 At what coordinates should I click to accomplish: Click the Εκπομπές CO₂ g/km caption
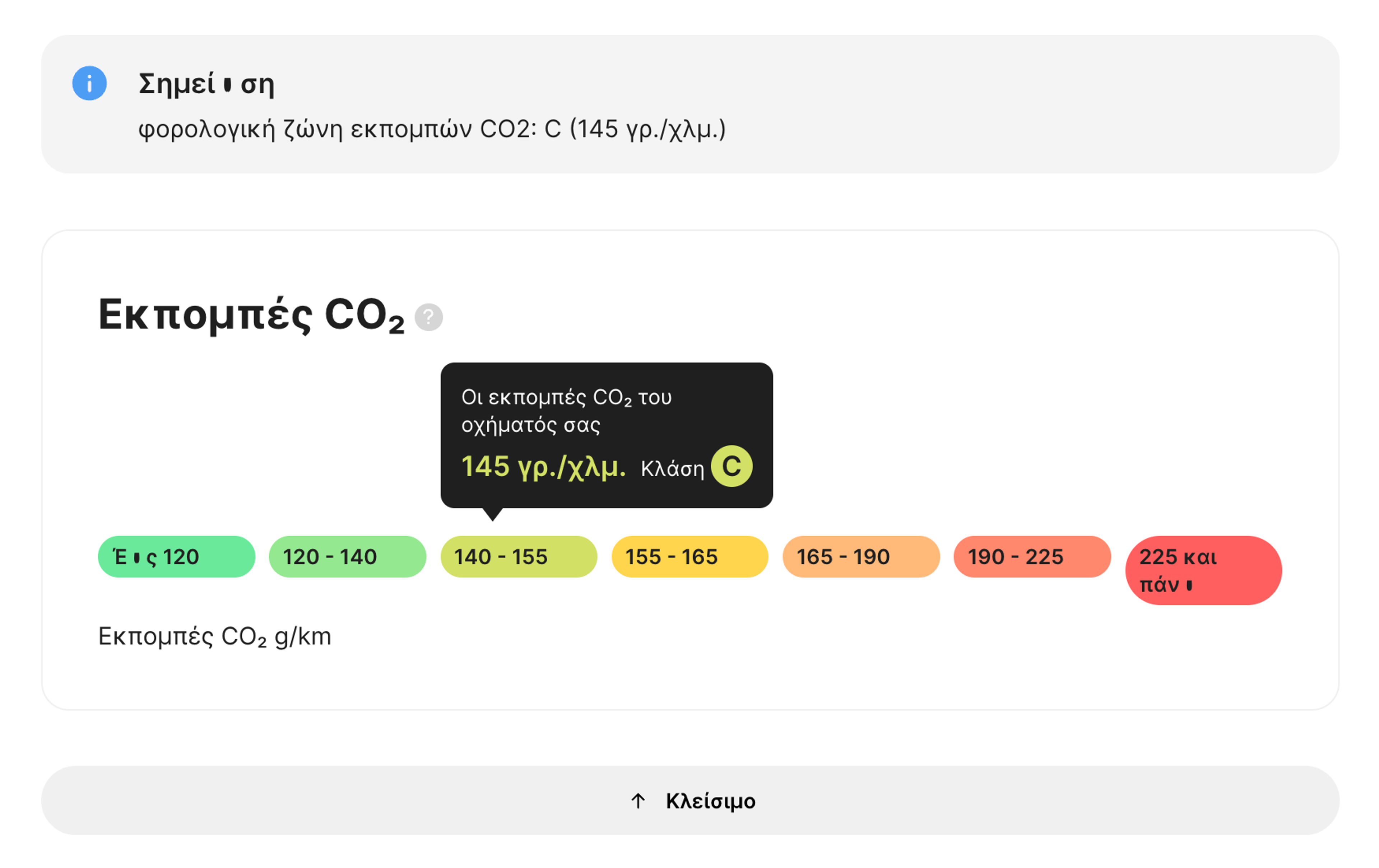215,637
